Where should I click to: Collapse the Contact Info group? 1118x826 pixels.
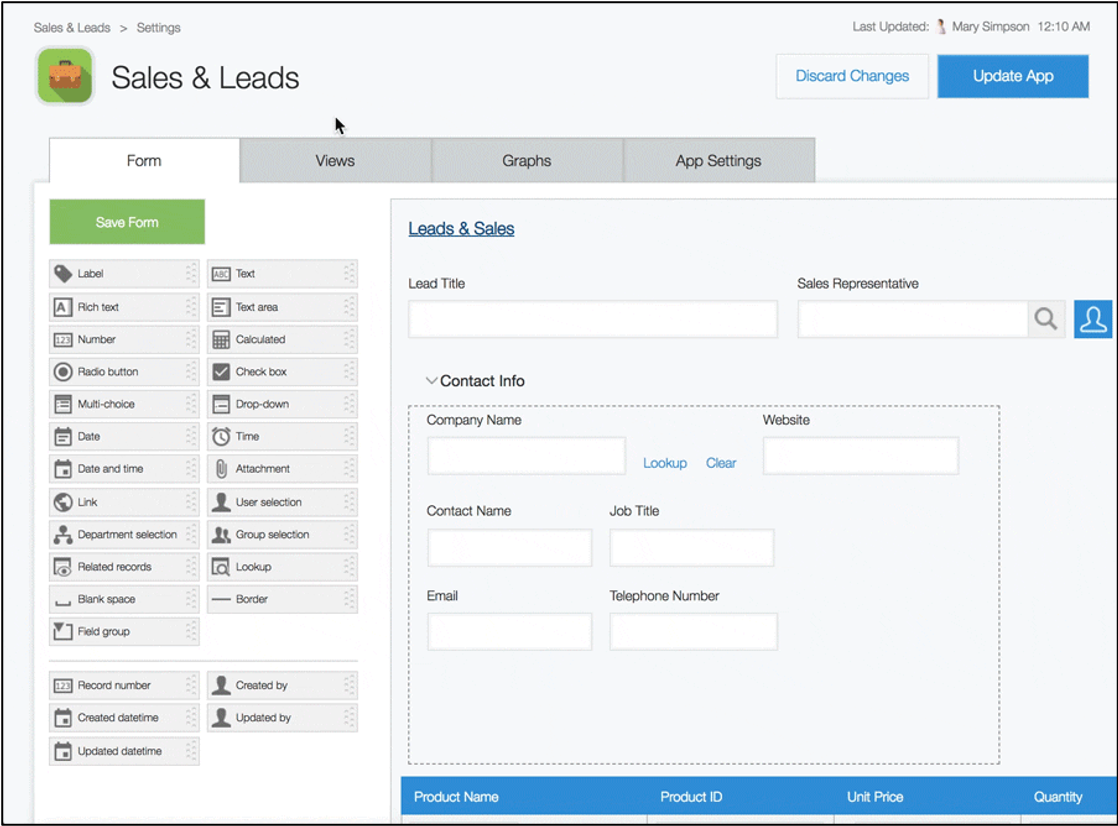[x=432, y=381]
